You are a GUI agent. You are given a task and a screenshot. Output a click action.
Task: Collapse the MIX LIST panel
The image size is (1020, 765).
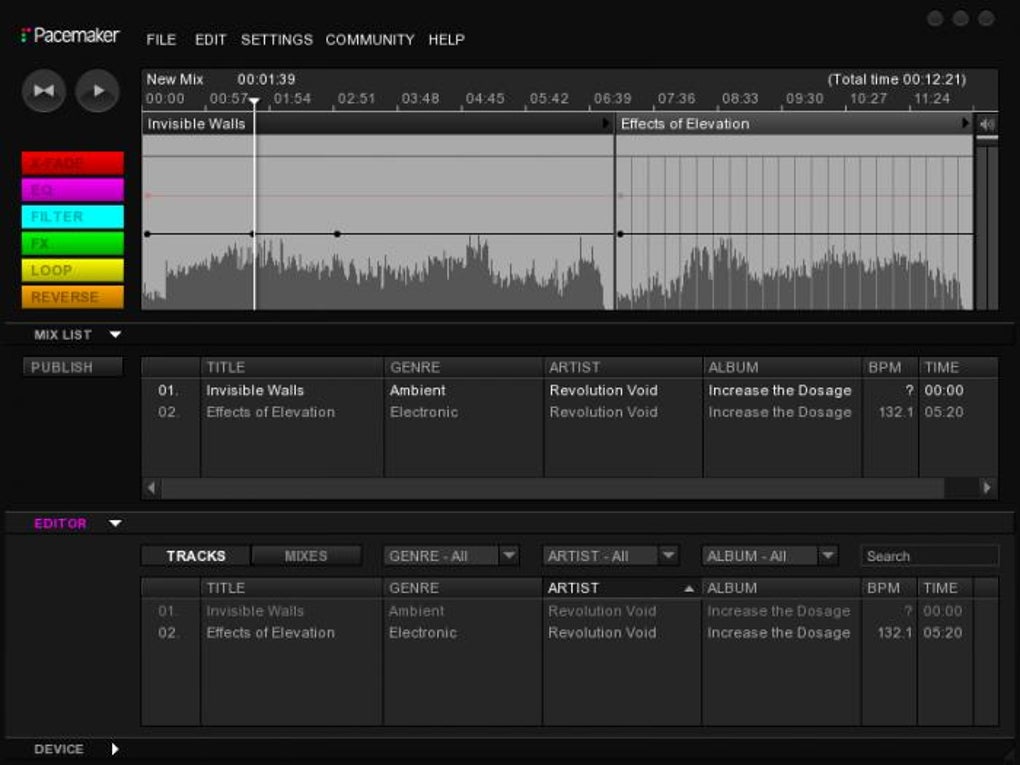tap(115, 334)
